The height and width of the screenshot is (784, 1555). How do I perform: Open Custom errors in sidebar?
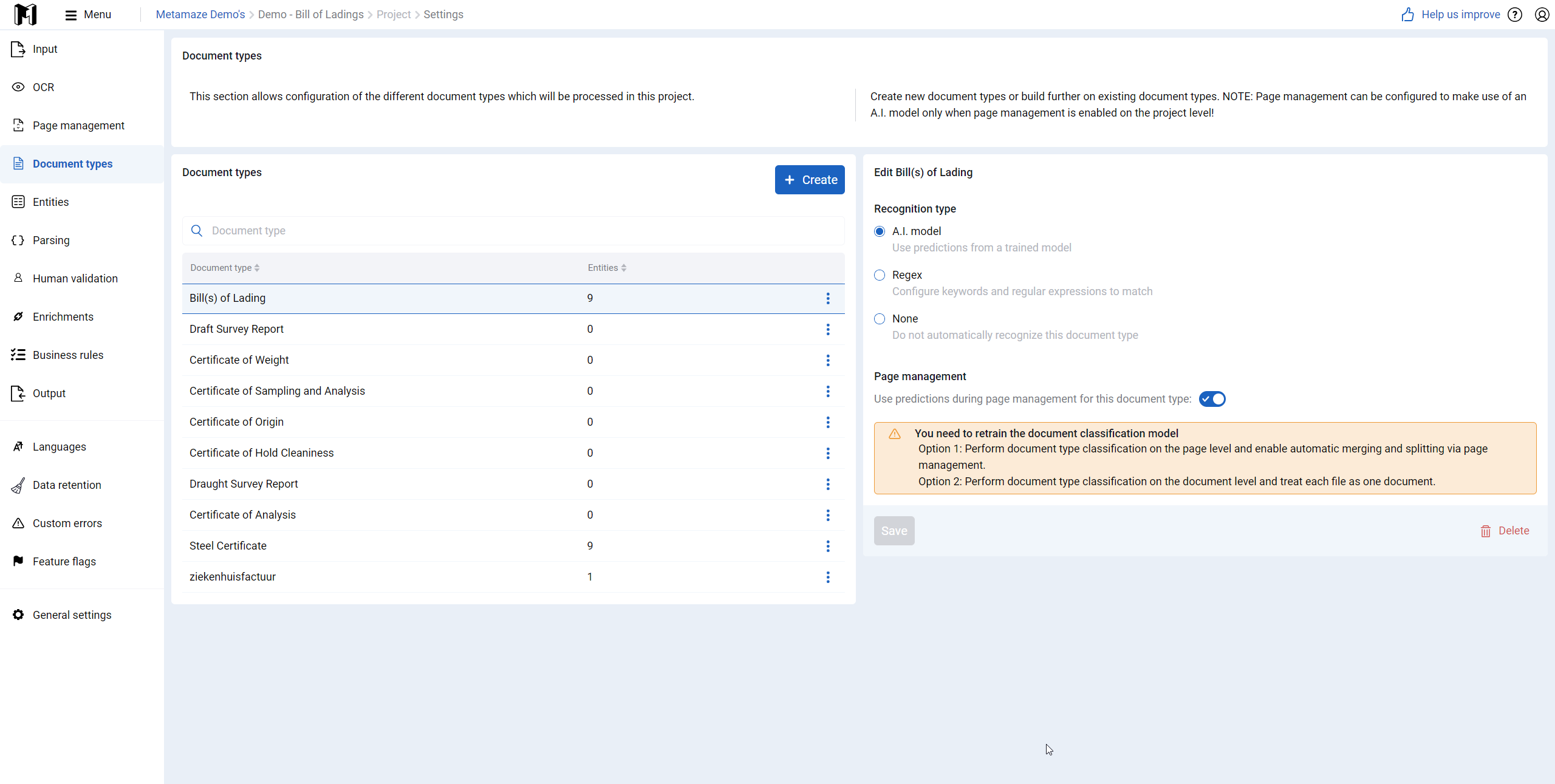click(x=82, y=523)
